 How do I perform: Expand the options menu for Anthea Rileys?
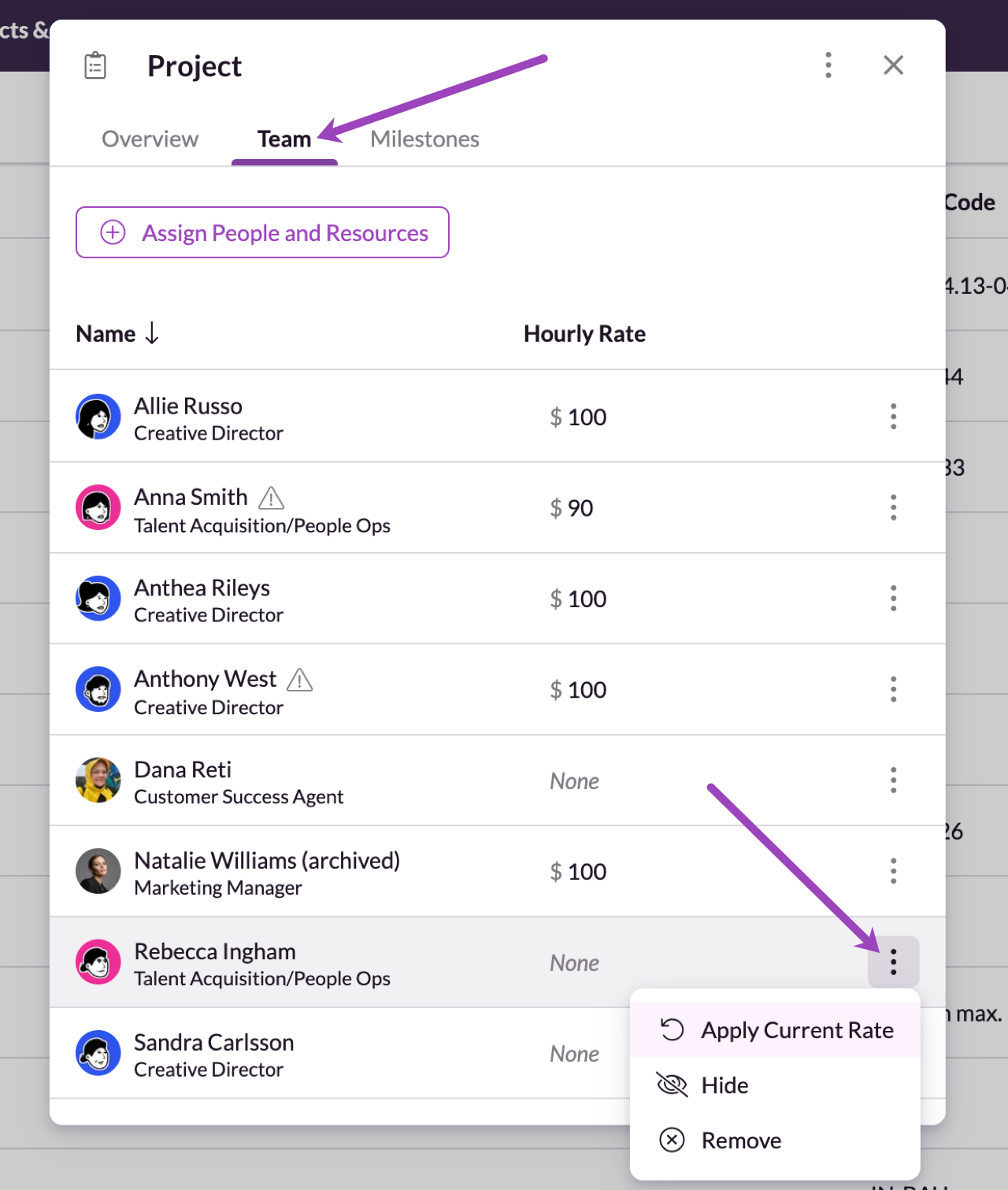[893, 599]
